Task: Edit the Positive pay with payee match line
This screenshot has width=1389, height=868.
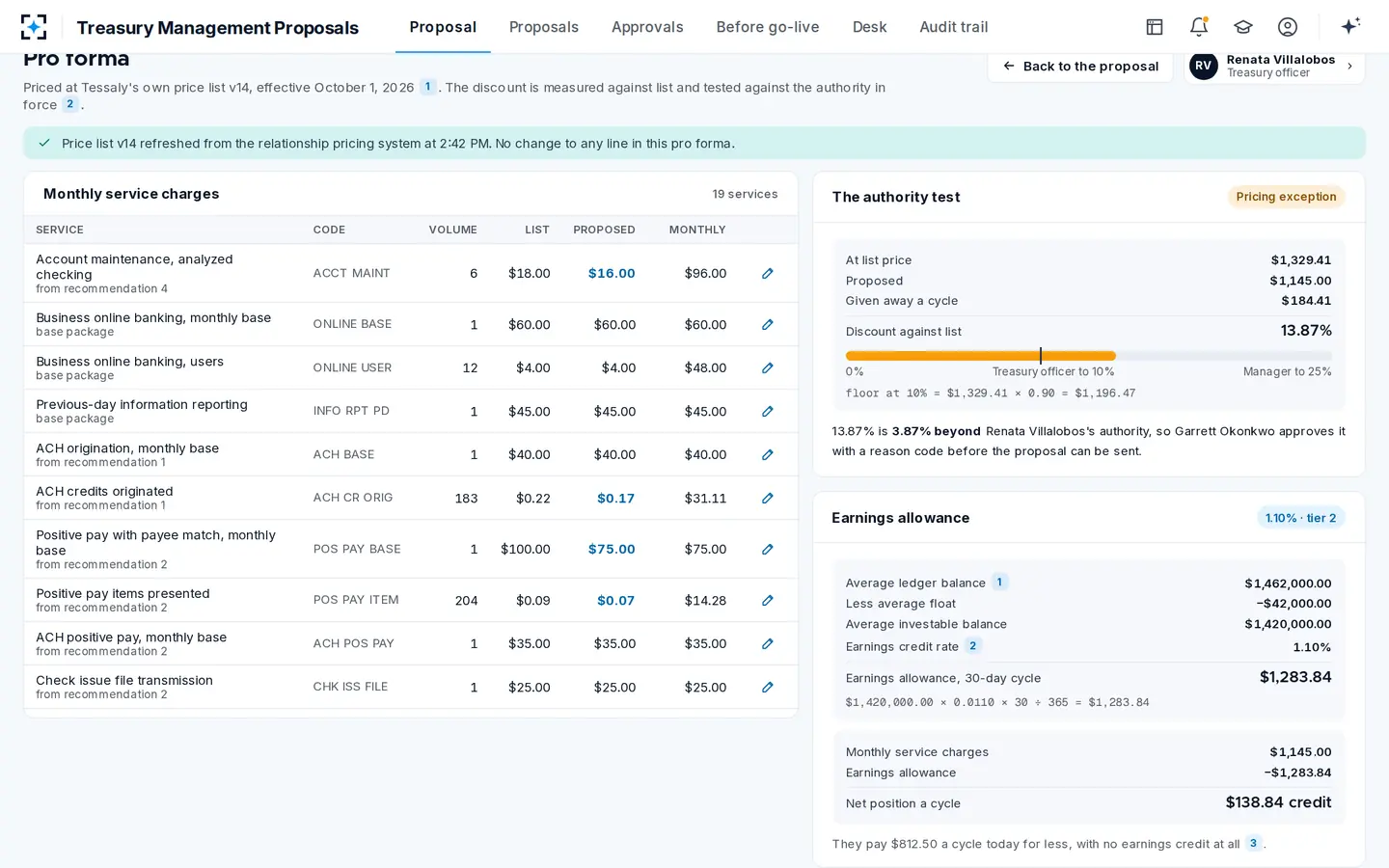Action: point(768,550)
